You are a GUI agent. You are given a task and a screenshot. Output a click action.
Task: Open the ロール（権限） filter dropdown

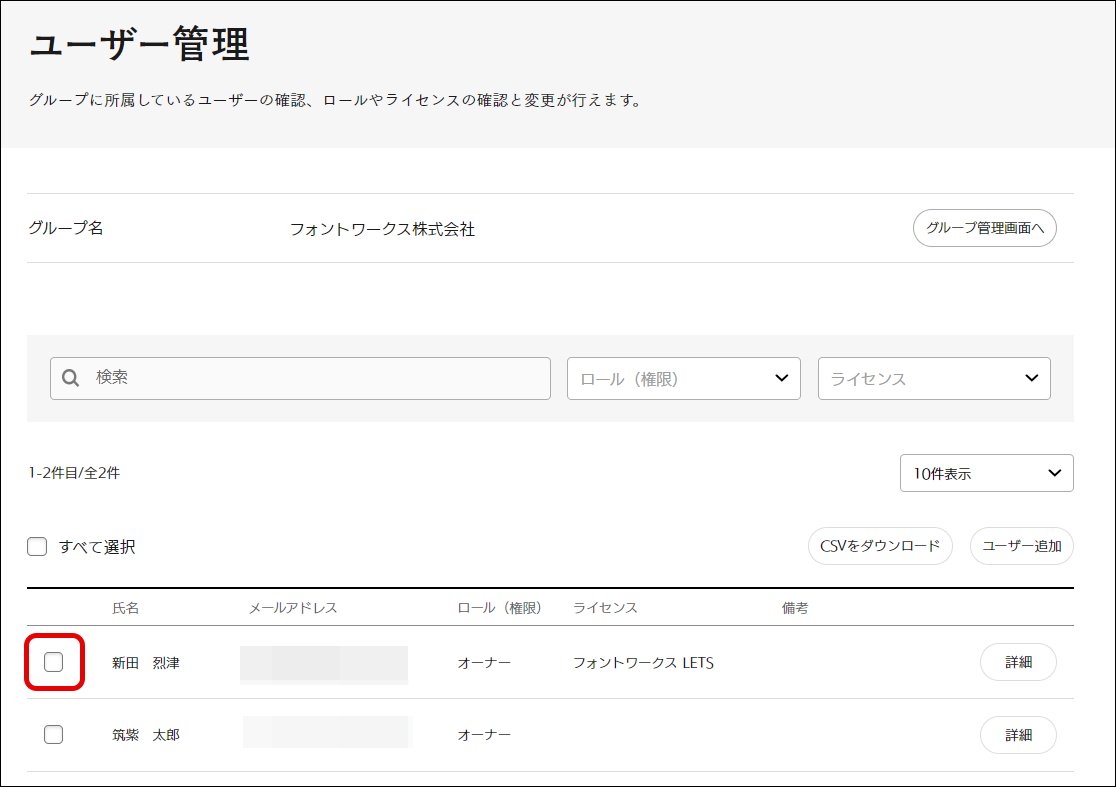click(x=683, y=379)
